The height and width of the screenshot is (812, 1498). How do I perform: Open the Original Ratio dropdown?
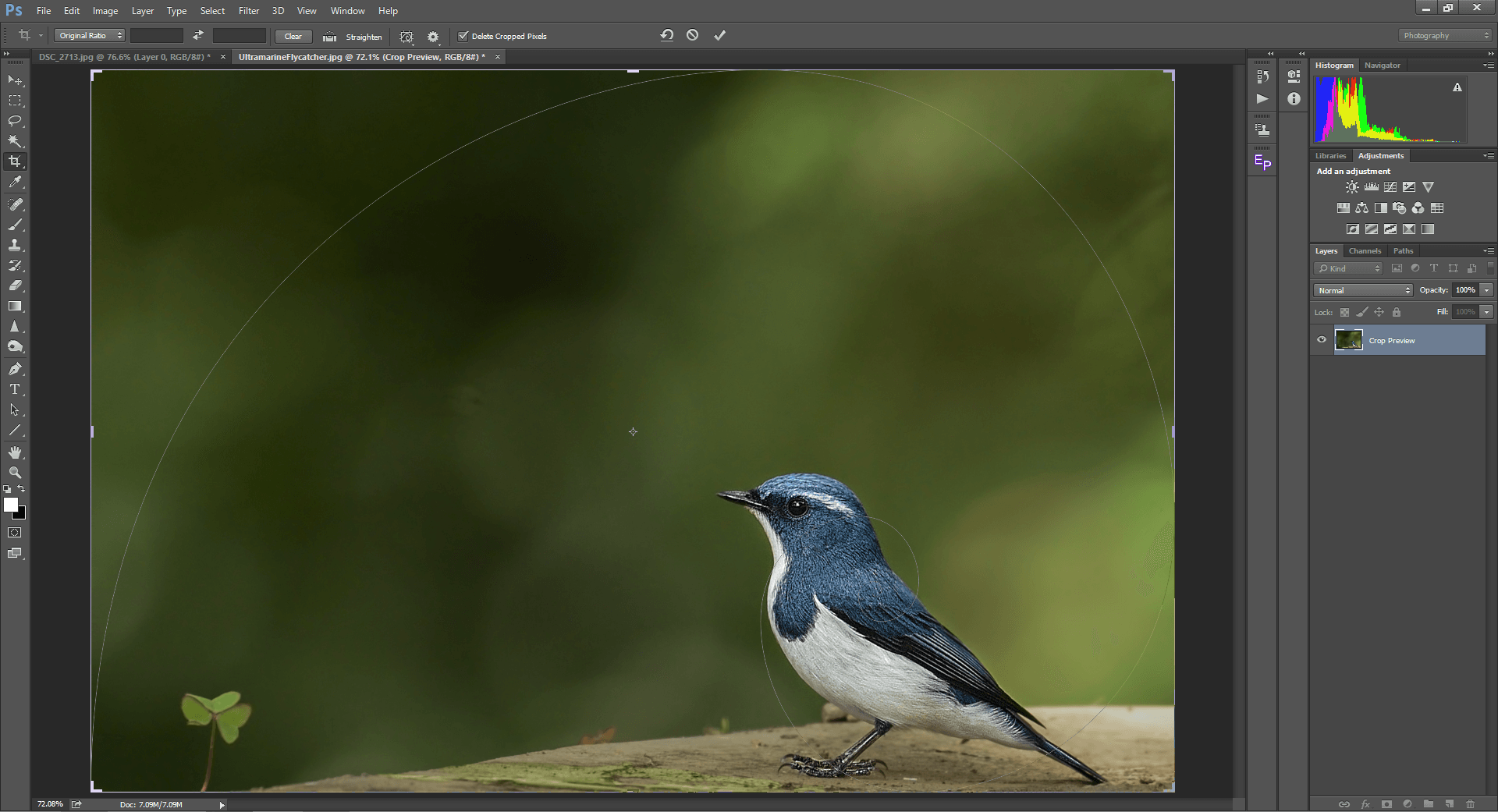(x=91, y=36)
